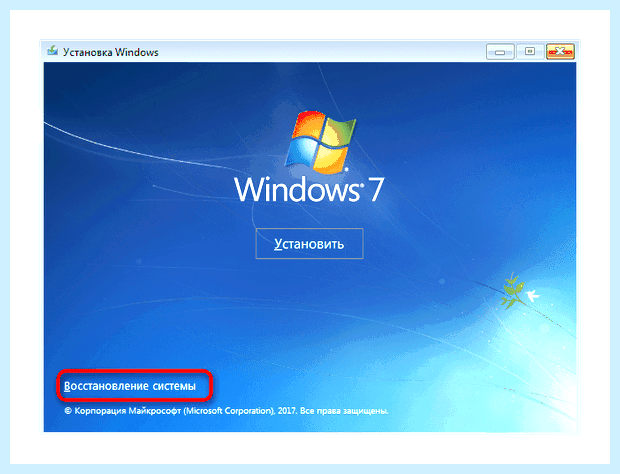Open the Восстановление системы link
The image size is (620, 474).
[130, 386]
